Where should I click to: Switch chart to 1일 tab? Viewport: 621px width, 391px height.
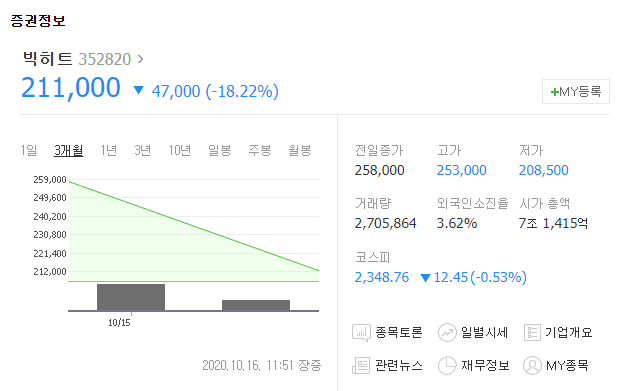[29, 151]
